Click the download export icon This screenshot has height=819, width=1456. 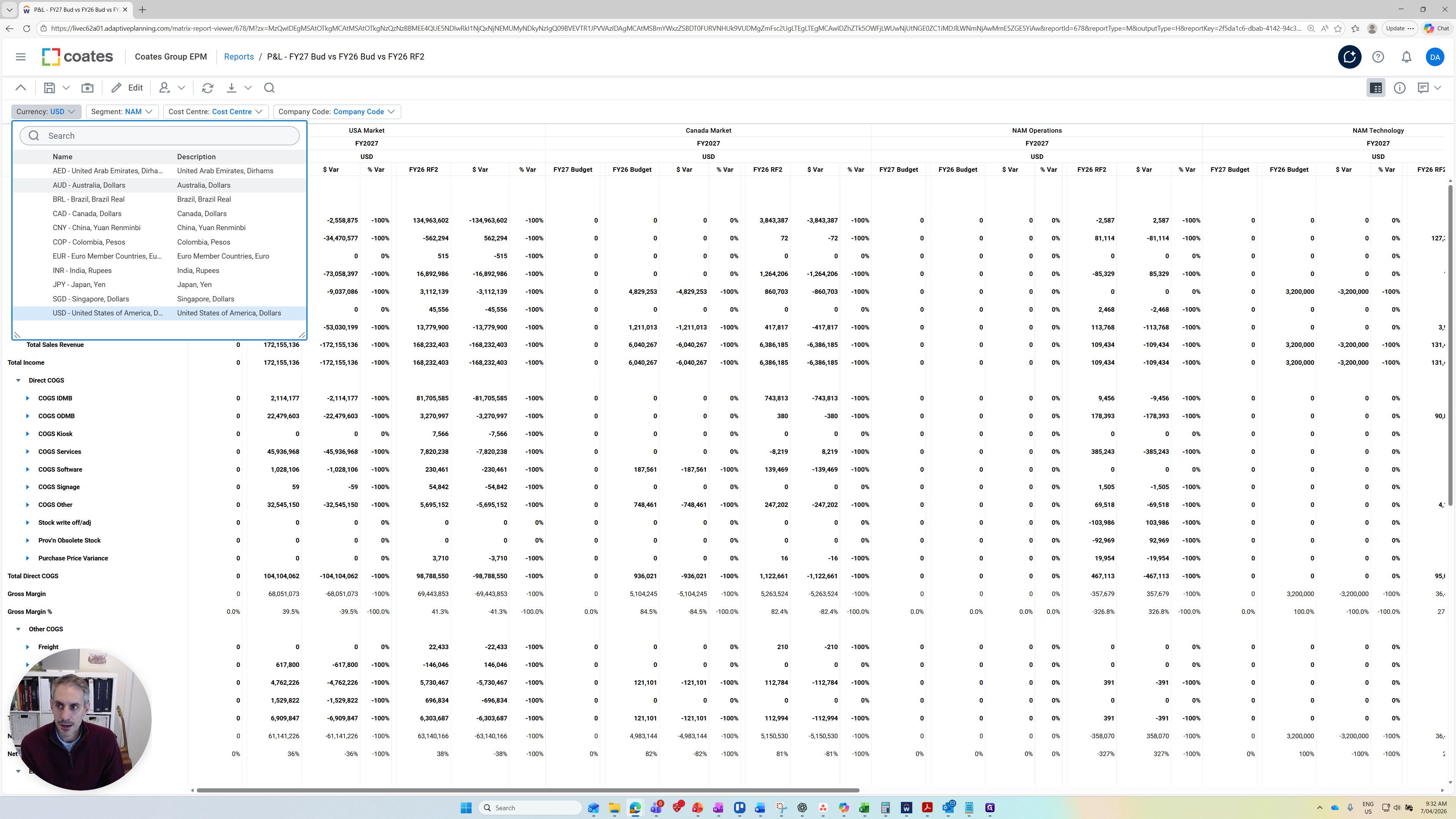pyautogui.click(x=231, y=88)
